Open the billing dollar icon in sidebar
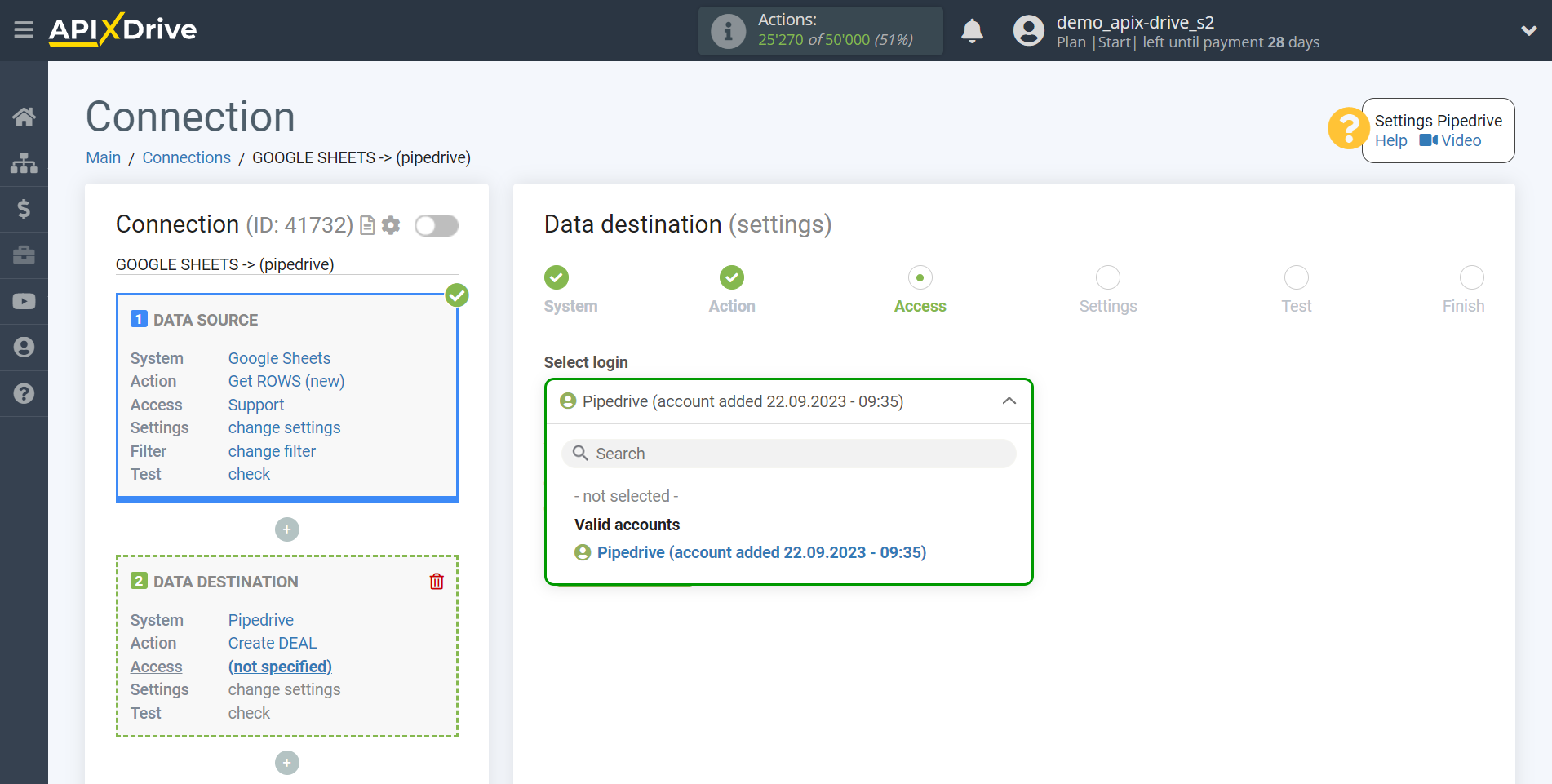This screenshot has width=1552, height=784. pyautogui.click(x=24, y=209)
